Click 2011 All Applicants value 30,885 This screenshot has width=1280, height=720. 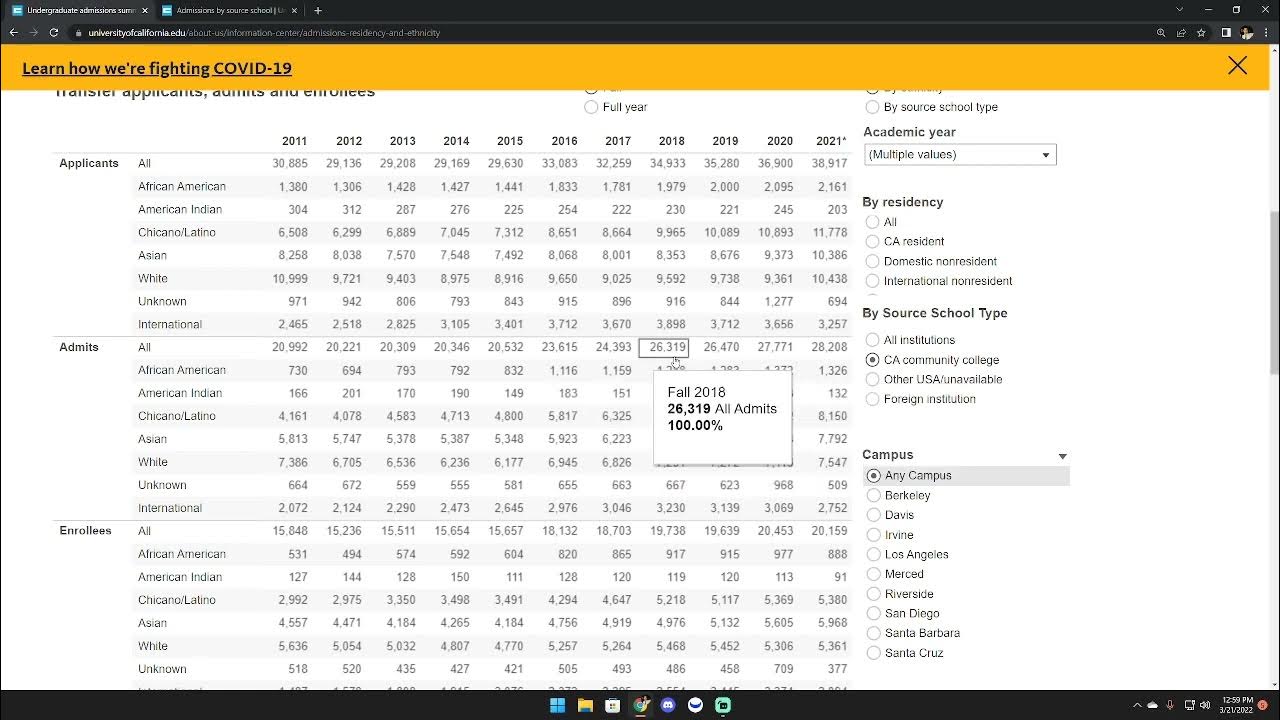point(290,163)
